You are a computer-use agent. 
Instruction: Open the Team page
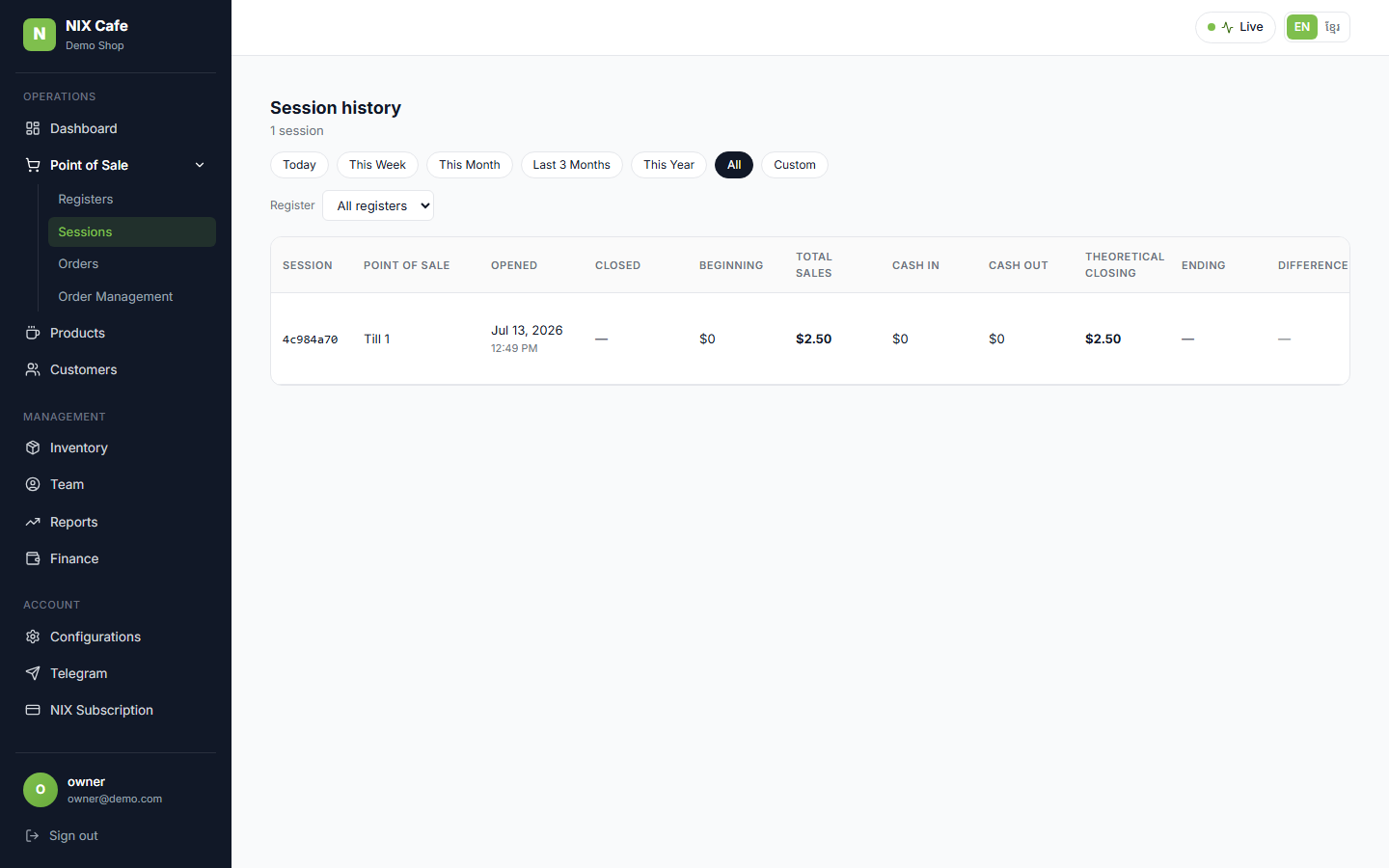[116, 484]
